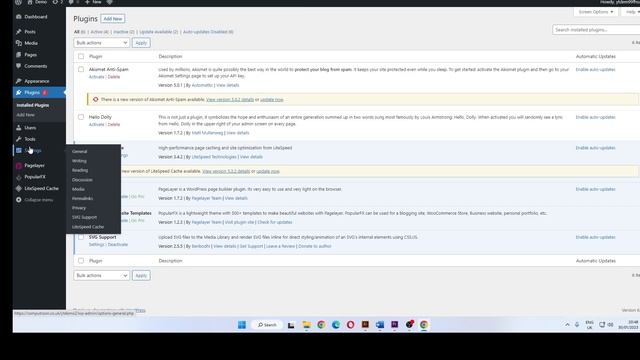Choose Reading in the Settings flyout
640x360 pixels.
pyautogui.click(x=80, y=170)
